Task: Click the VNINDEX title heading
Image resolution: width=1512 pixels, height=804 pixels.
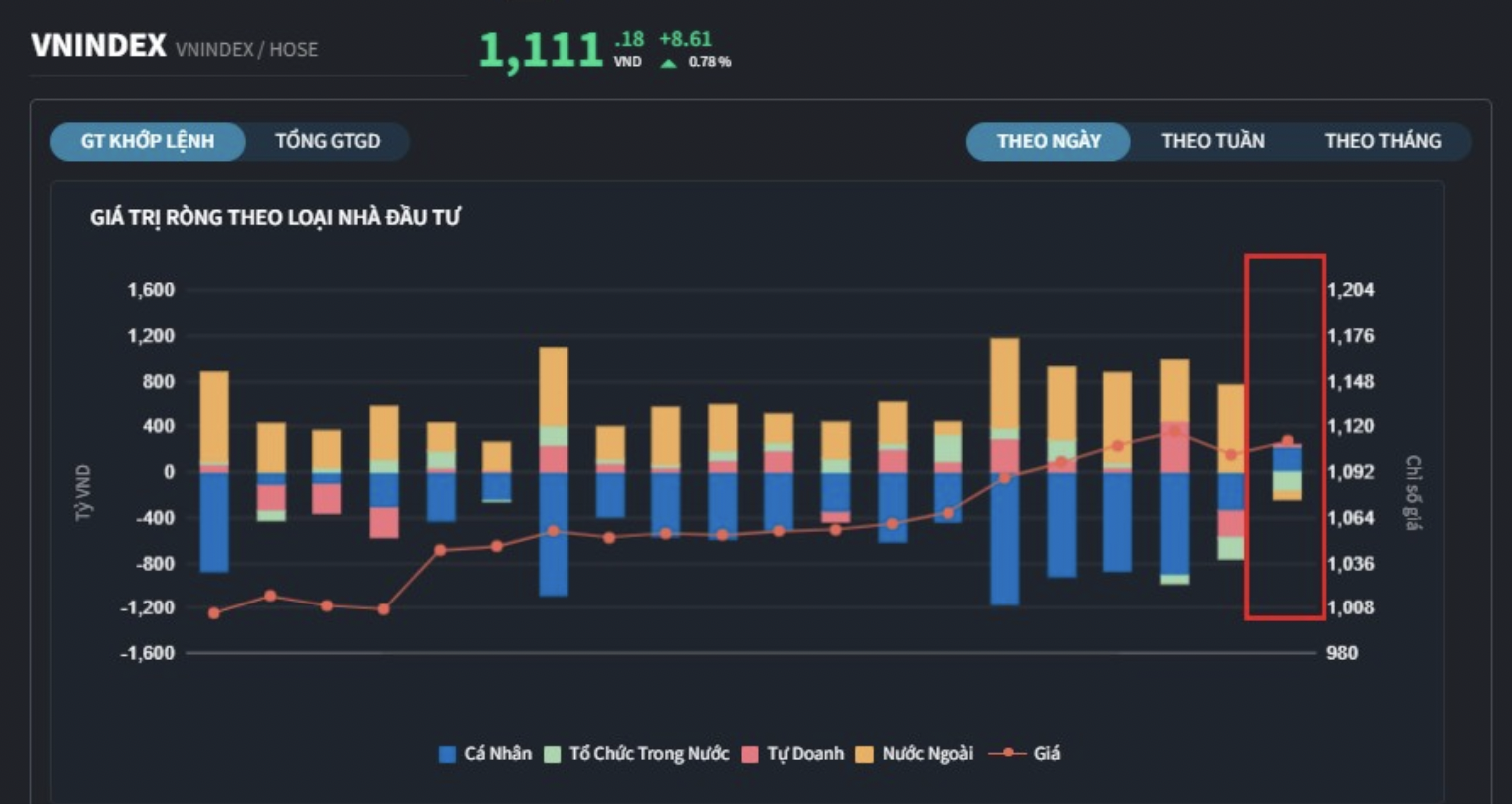Action: click(x=98, y=46)
